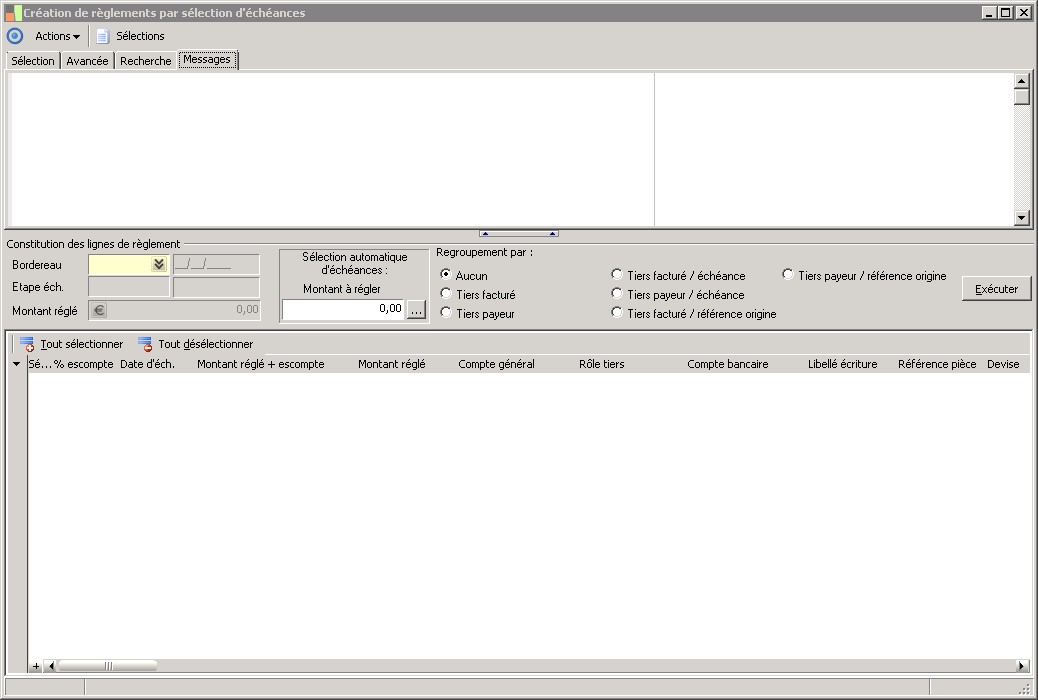The width and height of the screenshot is (1038, 700).
Task: Select Tiers facturé / échéance option
Action: pos(616,274)
